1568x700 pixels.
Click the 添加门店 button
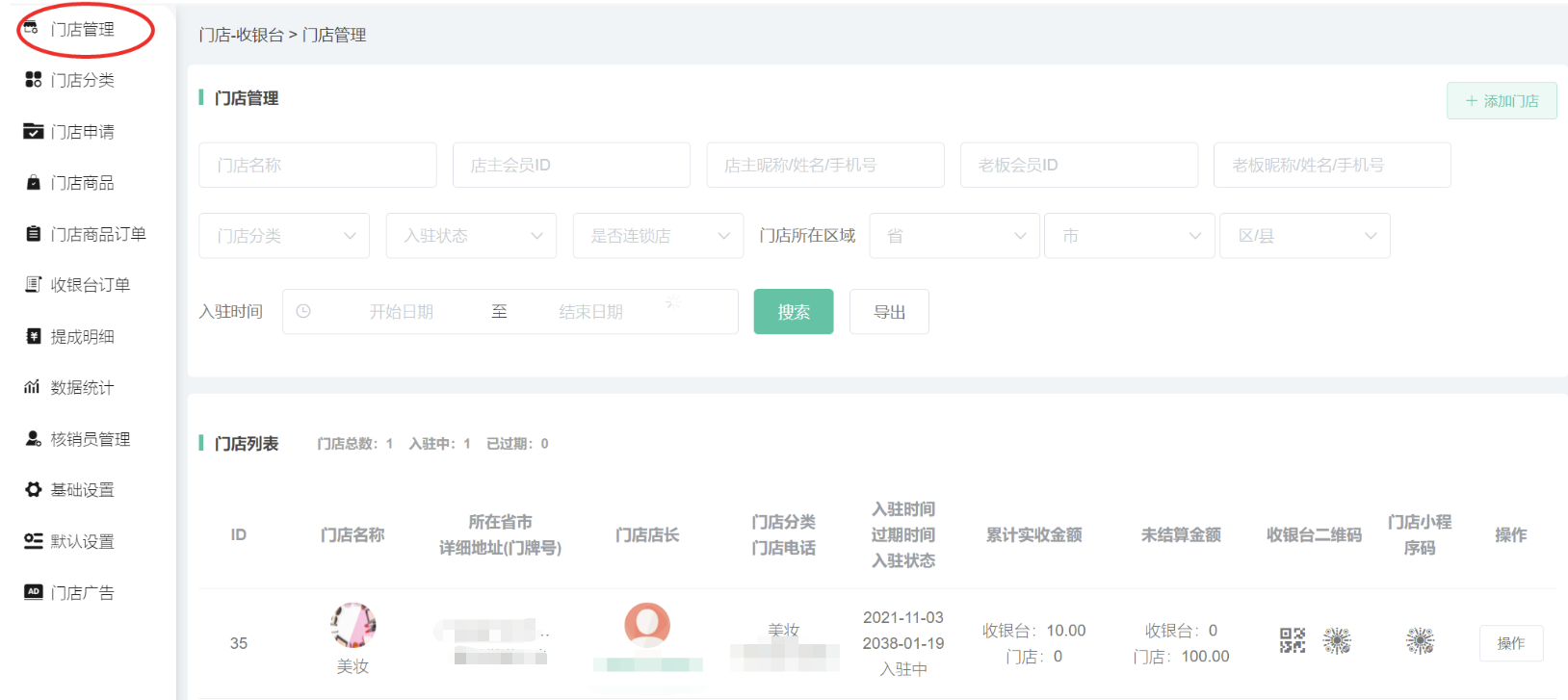pyautogui.click(x=1502, y=101)
